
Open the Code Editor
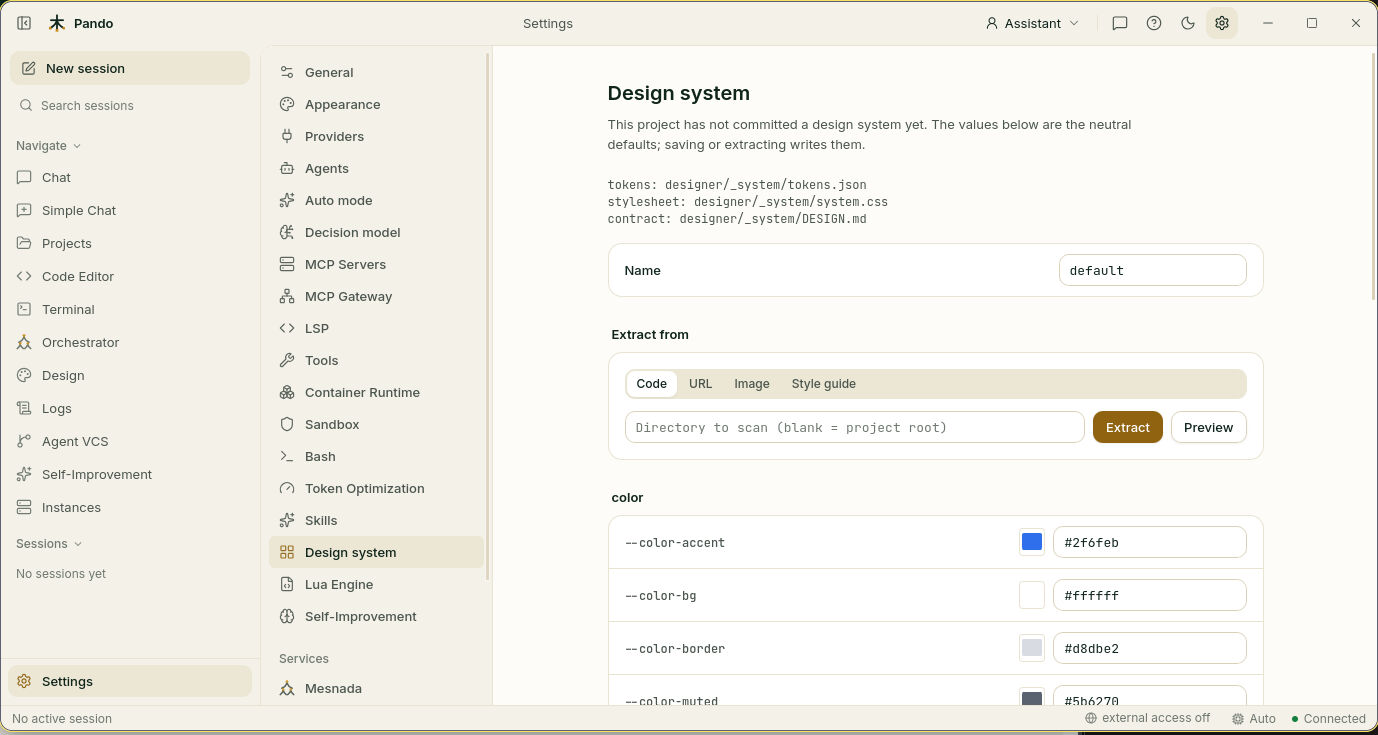coord(130,276)
